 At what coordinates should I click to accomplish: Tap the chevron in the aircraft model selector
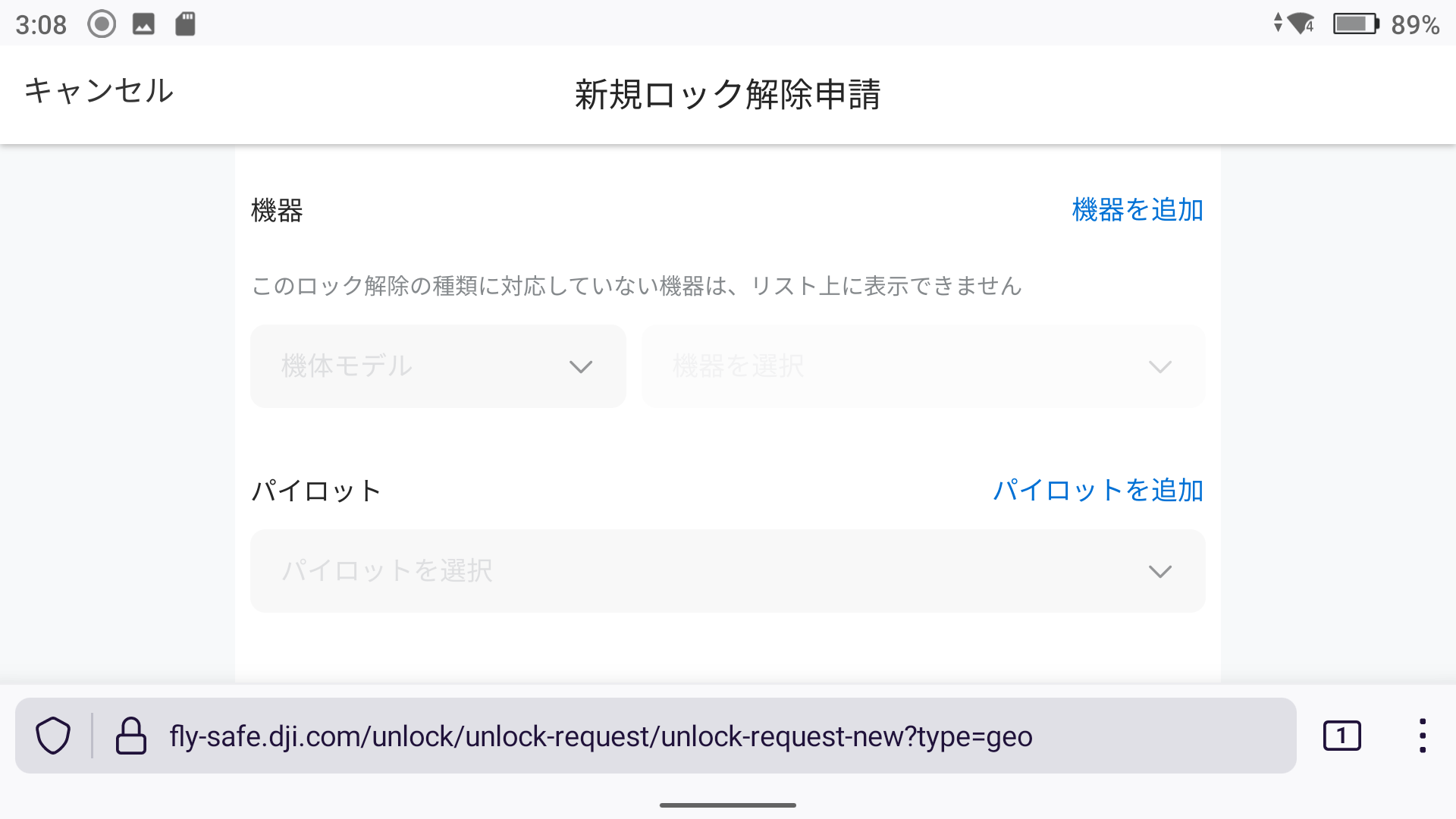tap(581, 367)
